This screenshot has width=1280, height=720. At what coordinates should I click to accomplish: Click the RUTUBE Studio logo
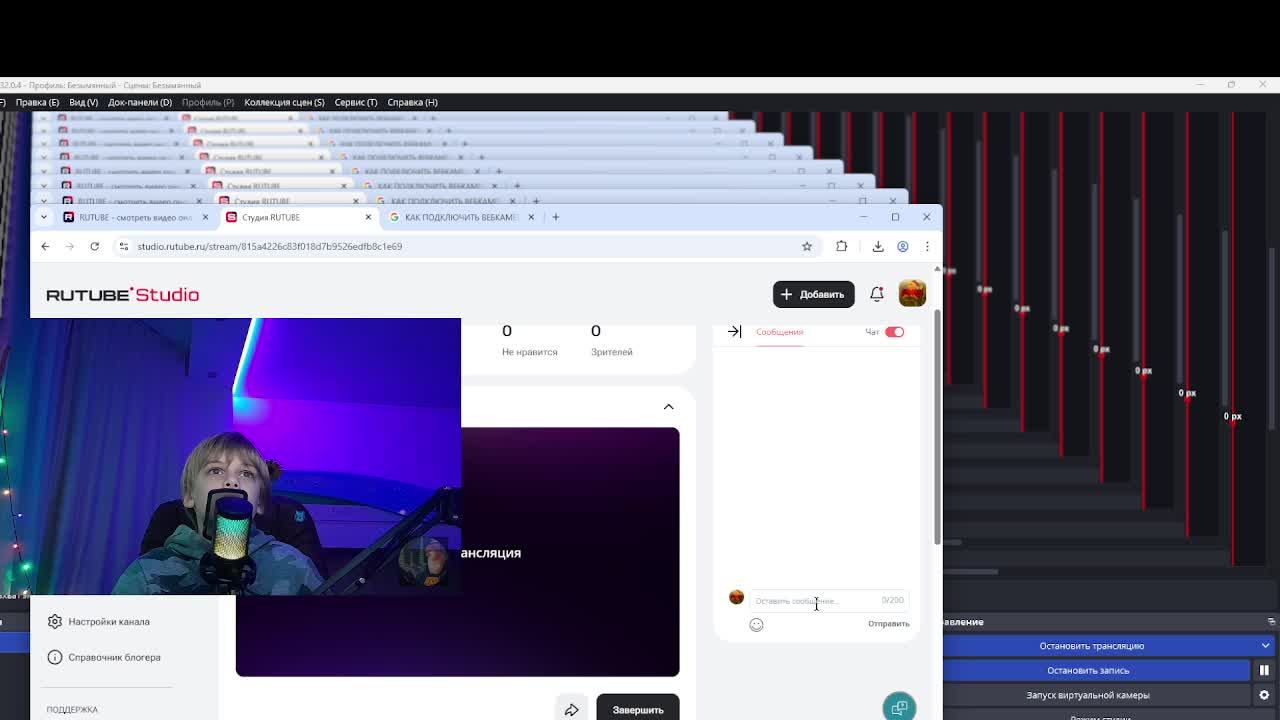[123, 294]
